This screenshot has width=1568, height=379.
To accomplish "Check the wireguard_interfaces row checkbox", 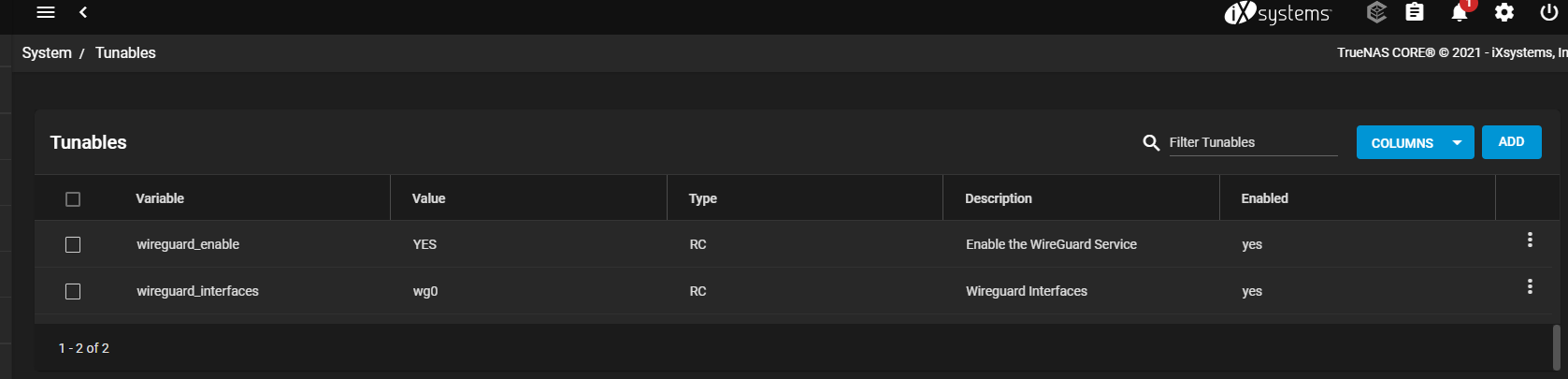I will 73,291.
